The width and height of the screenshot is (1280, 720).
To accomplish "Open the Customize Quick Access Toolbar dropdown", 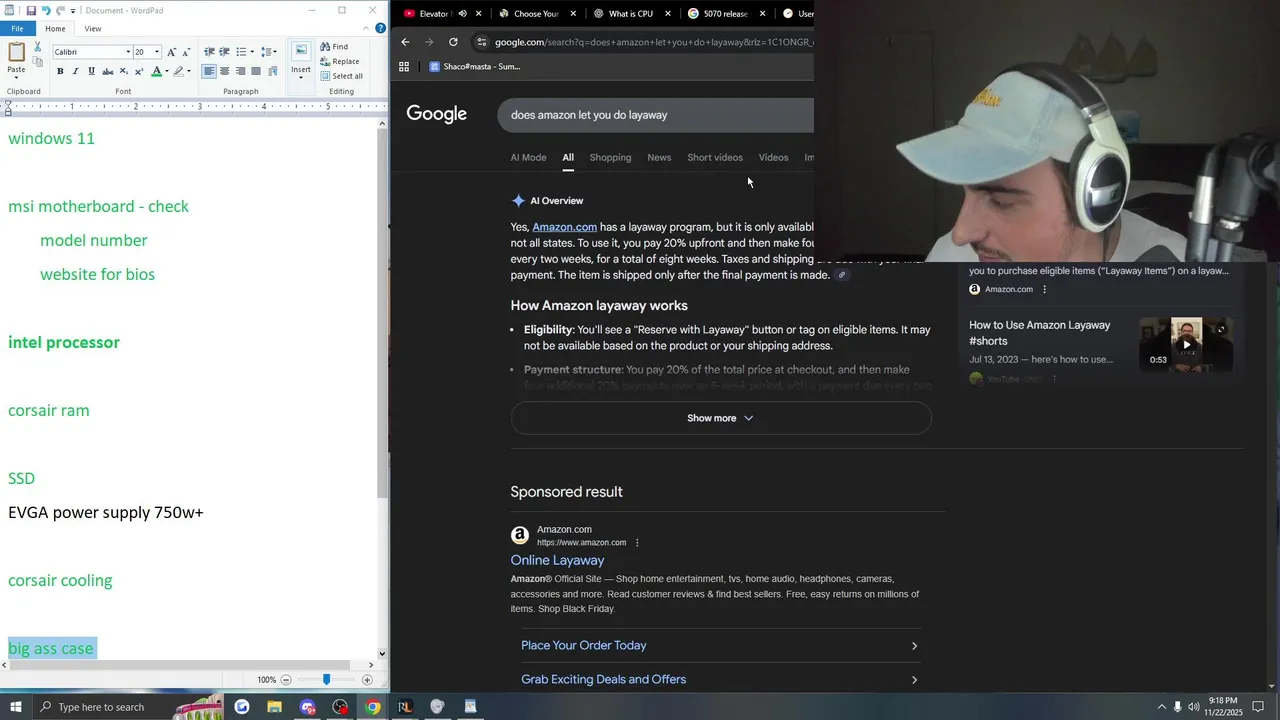I will 74,11.
